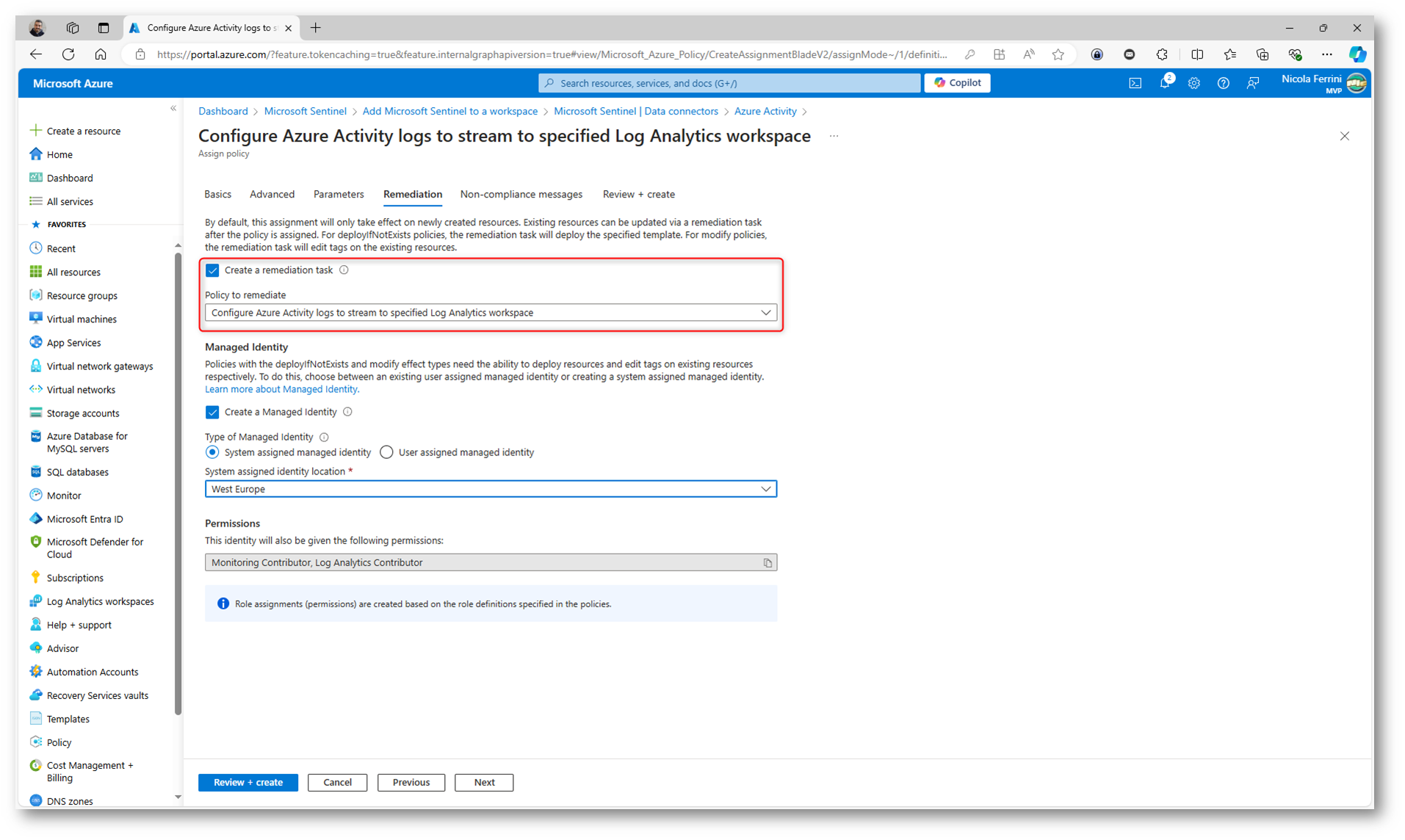Viewport: 1405px width, 840px height.
Task: Click the Cancel button
Action: point(337,783)
